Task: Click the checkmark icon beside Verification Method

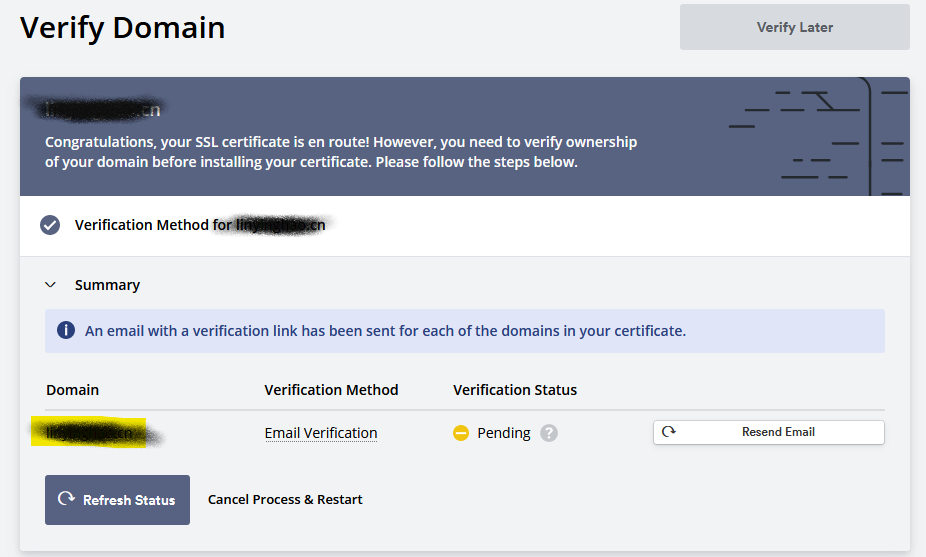Action: pos(50,225)
